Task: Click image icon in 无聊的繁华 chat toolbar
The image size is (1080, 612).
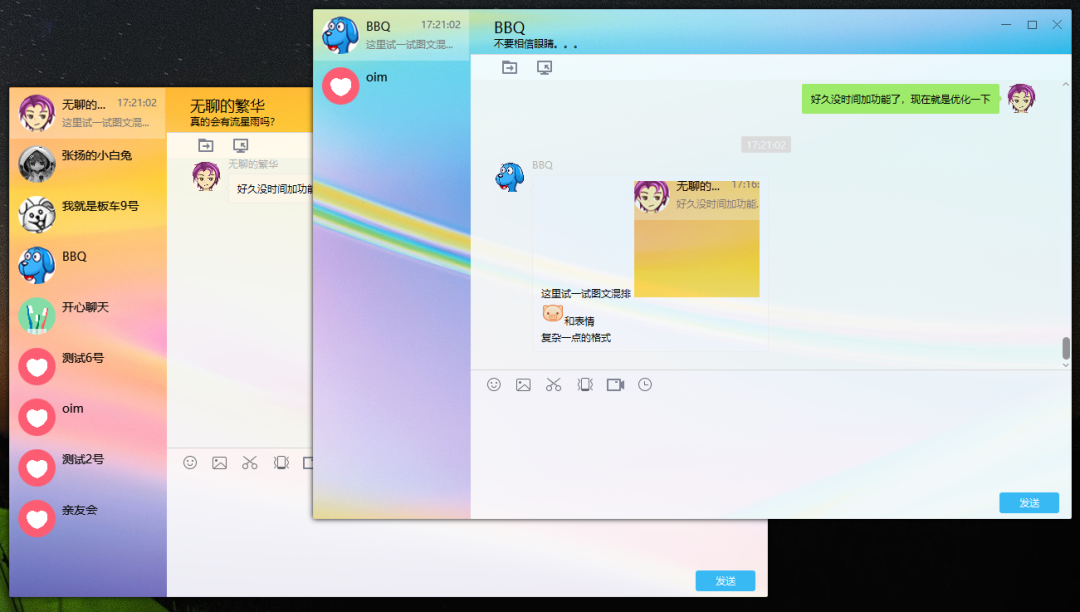Action: point(220,463)
